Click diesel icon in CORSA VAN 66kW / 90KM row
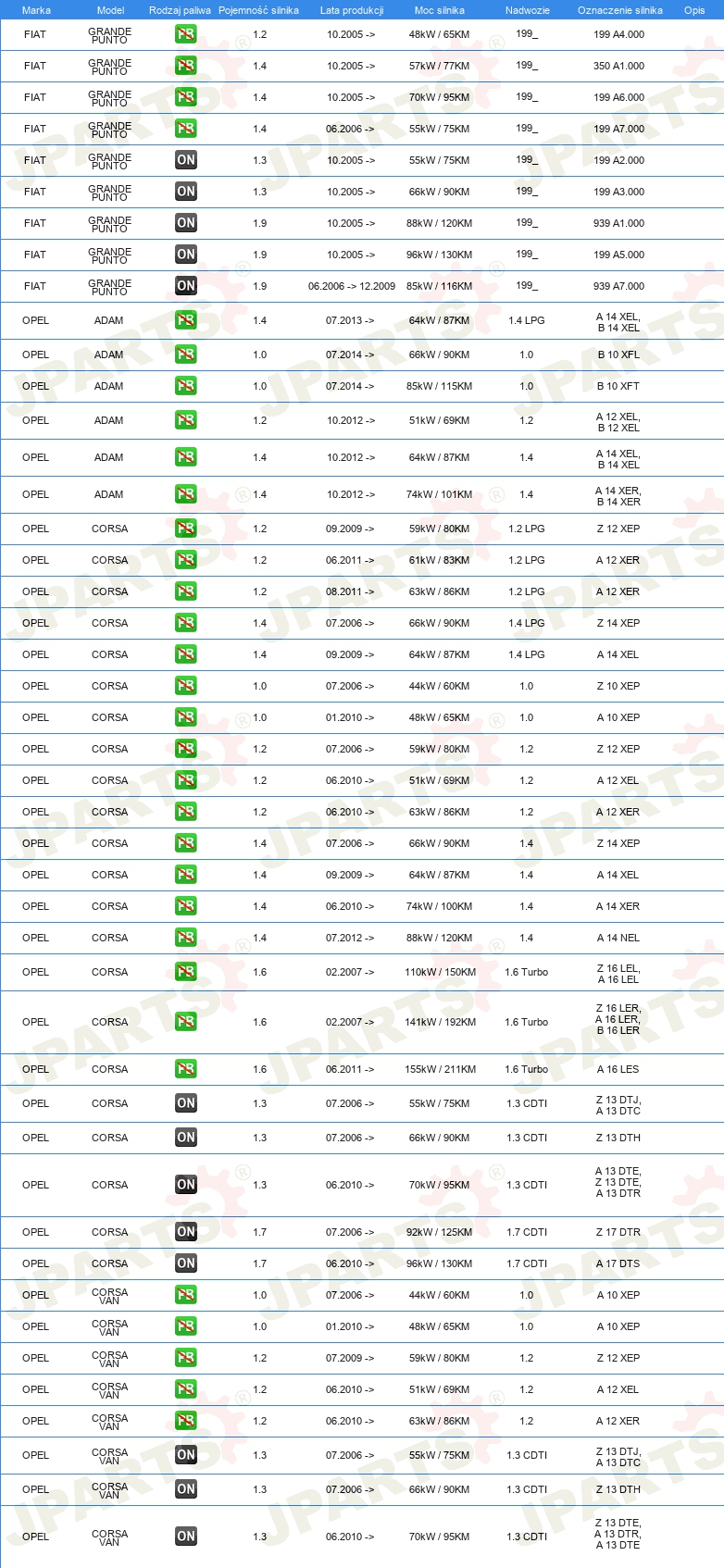The width and height of the screenshot is (724, 1568). tap(186, 1489)
